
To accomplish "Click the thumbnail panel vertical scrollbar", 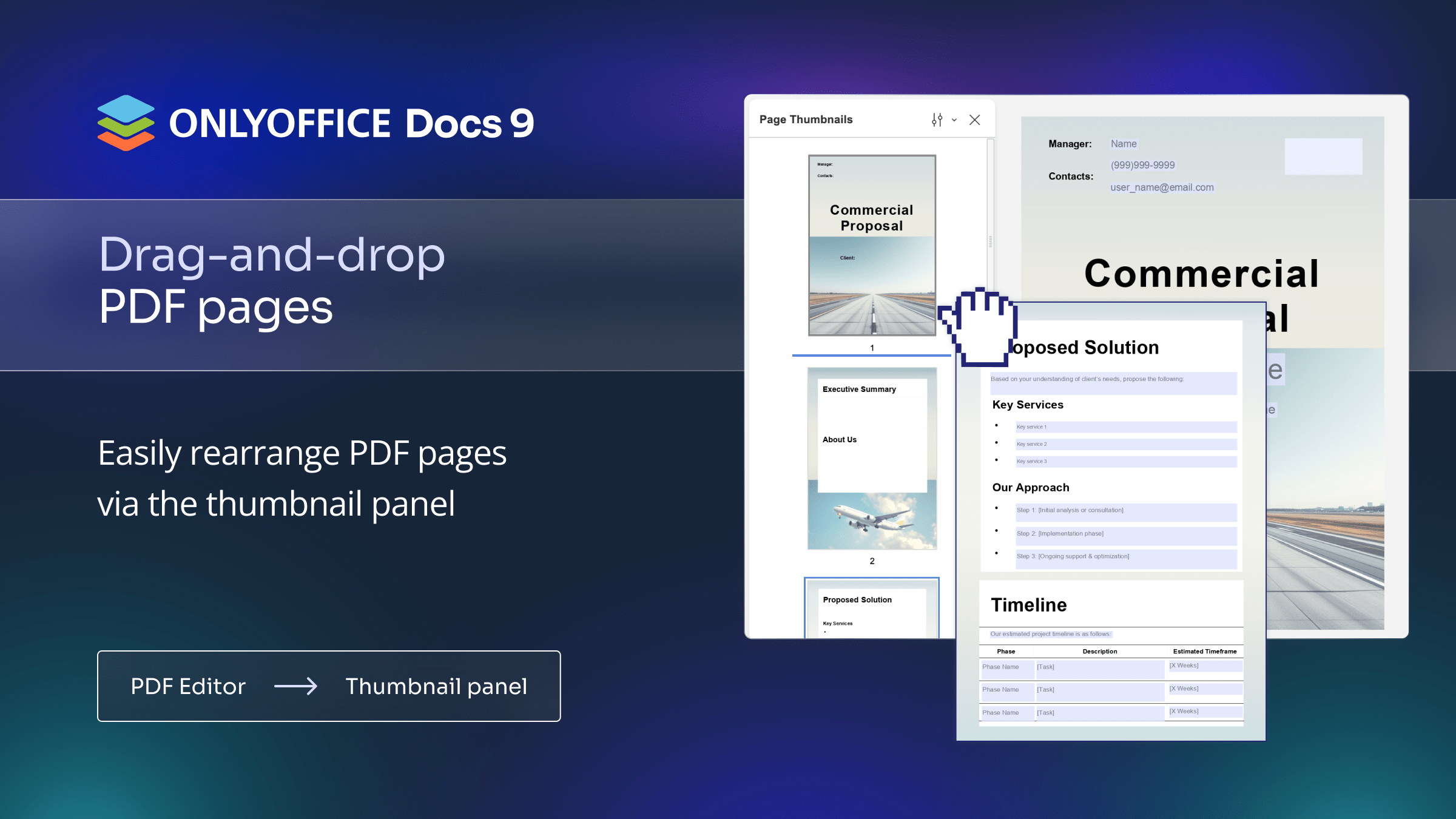I will [x=990, y=241].
